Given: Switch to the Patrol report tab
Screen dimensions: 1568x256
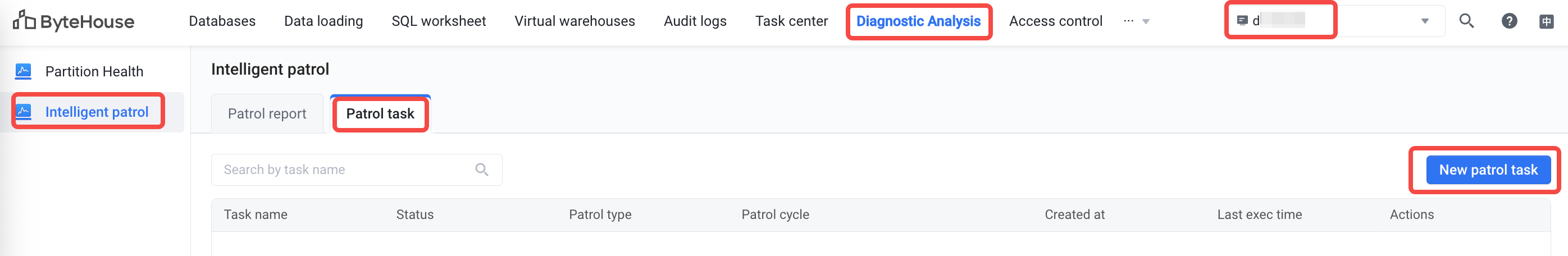Looking at the screenshot, I should (x=267, y=114).
